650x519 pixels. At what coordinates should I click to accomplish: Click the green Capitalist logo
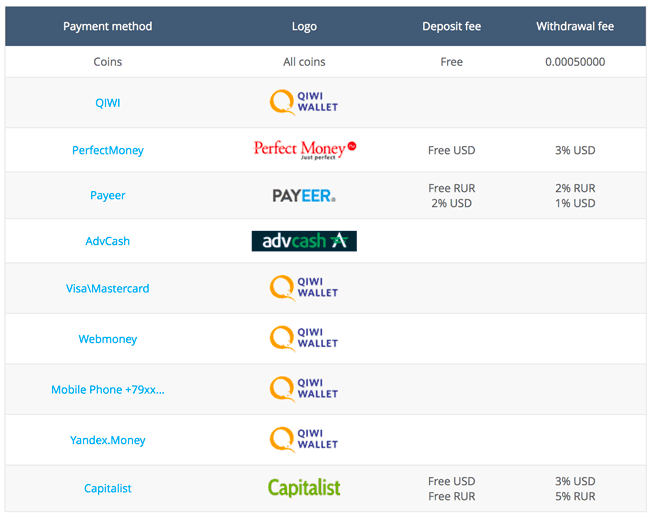[304, 488]
